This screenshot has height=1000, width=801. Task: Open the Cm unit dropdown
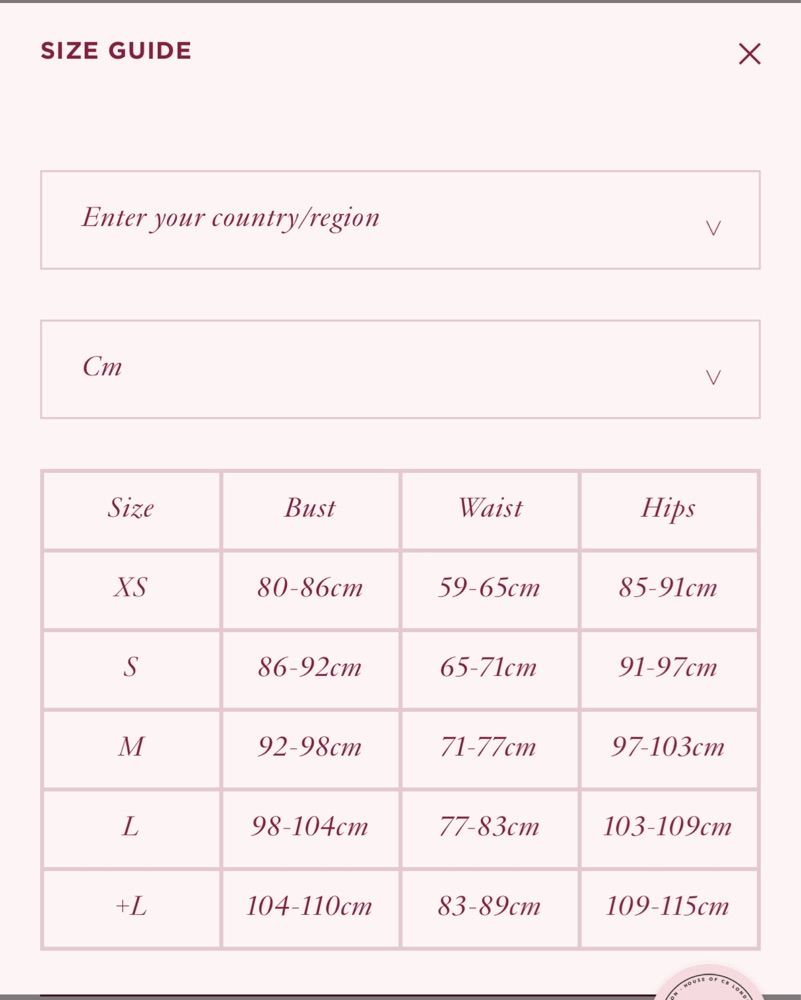(400, 369)
